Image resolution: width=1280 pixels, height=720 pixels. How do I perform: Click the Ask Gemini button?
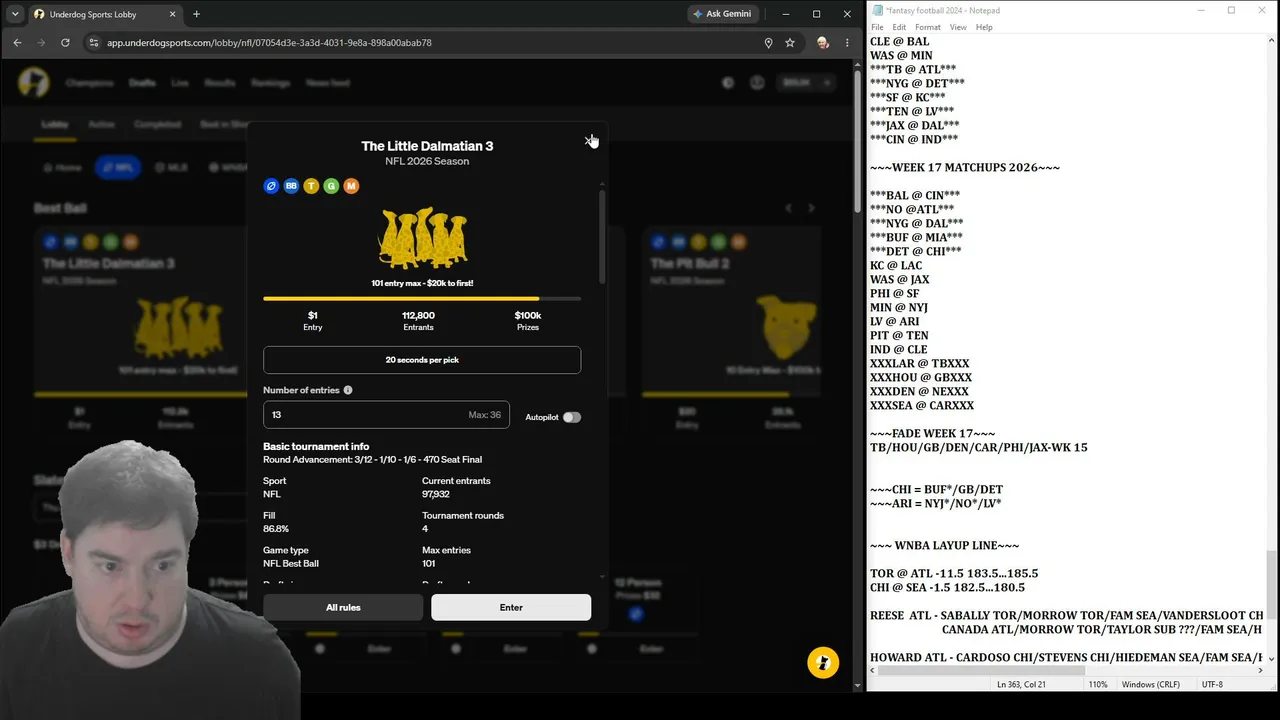[723, 14]
